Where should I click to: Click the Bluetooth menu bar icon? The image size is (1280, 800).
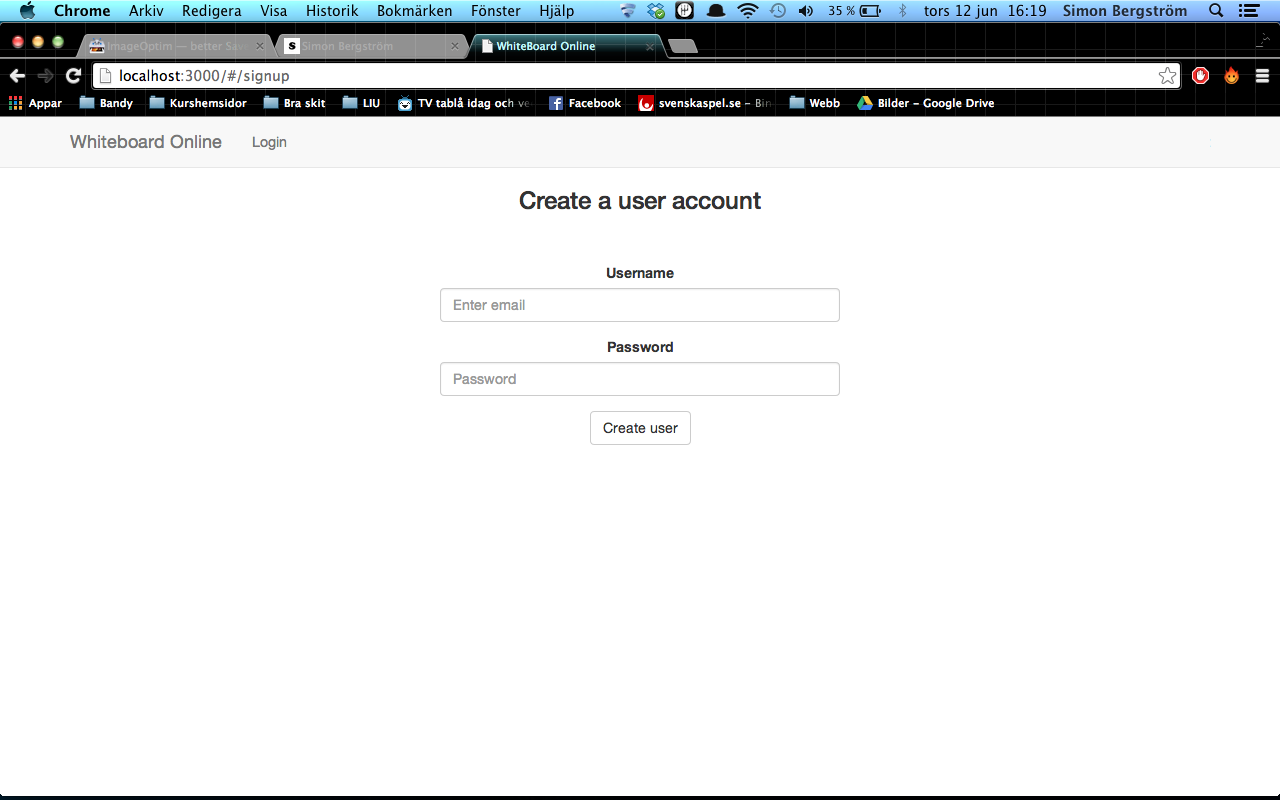click(x=902, y=11)
